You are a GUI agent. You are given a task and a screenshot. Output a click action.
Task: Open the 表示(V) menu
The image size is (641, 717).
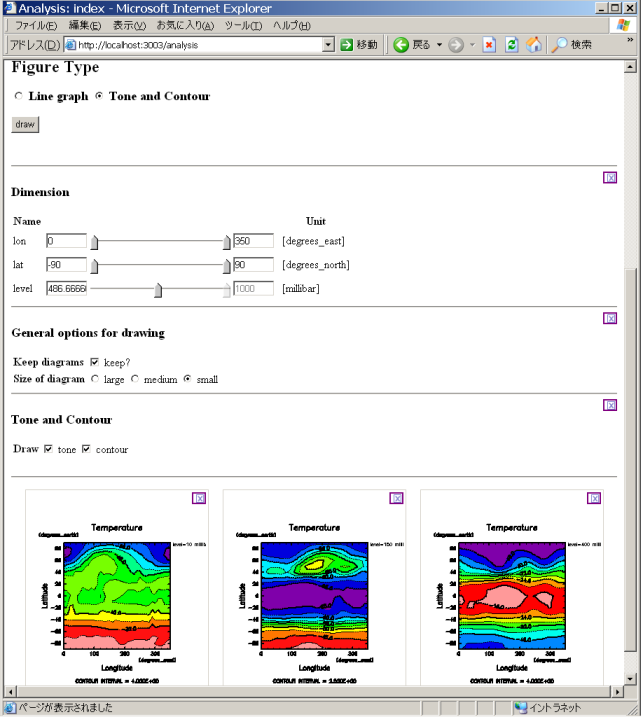[x=129, y=26]
